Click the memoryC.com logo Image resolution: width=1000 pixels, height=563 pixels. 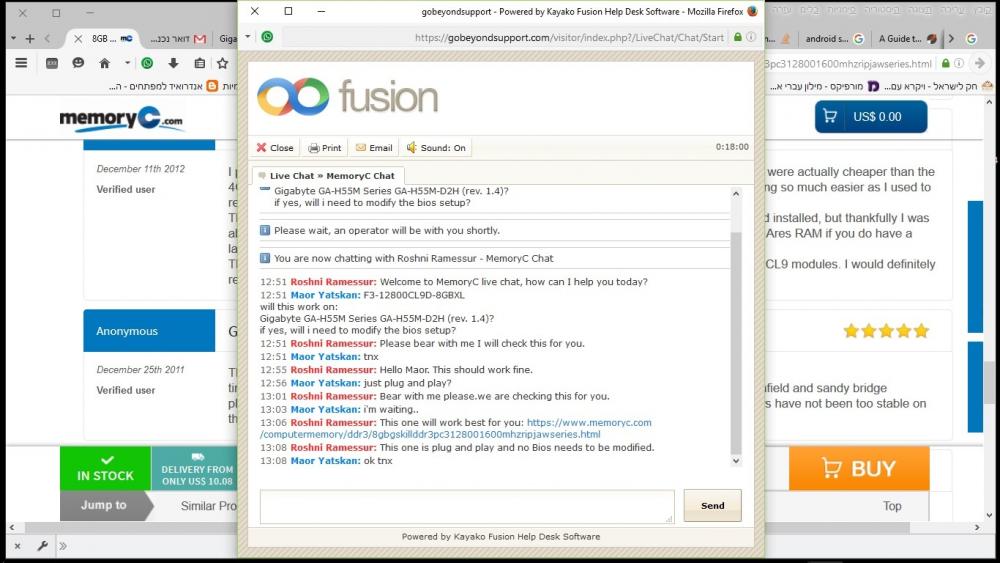click(121, 119)
